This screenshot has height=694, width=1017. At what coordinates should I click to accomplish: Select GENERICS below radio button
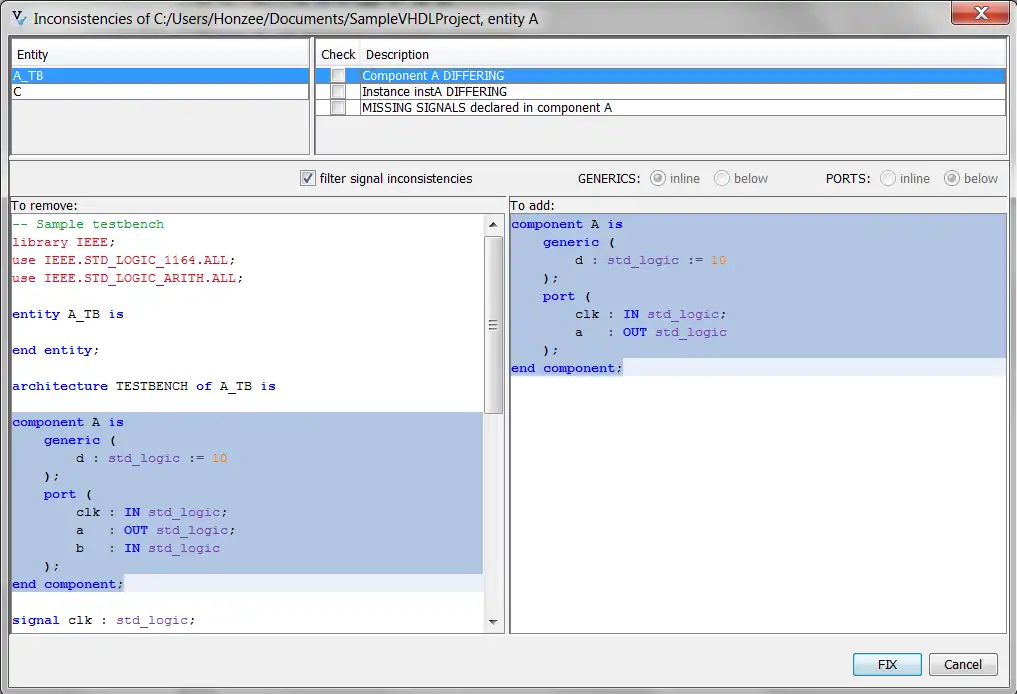pyautogui.click(x=721, y=178)
